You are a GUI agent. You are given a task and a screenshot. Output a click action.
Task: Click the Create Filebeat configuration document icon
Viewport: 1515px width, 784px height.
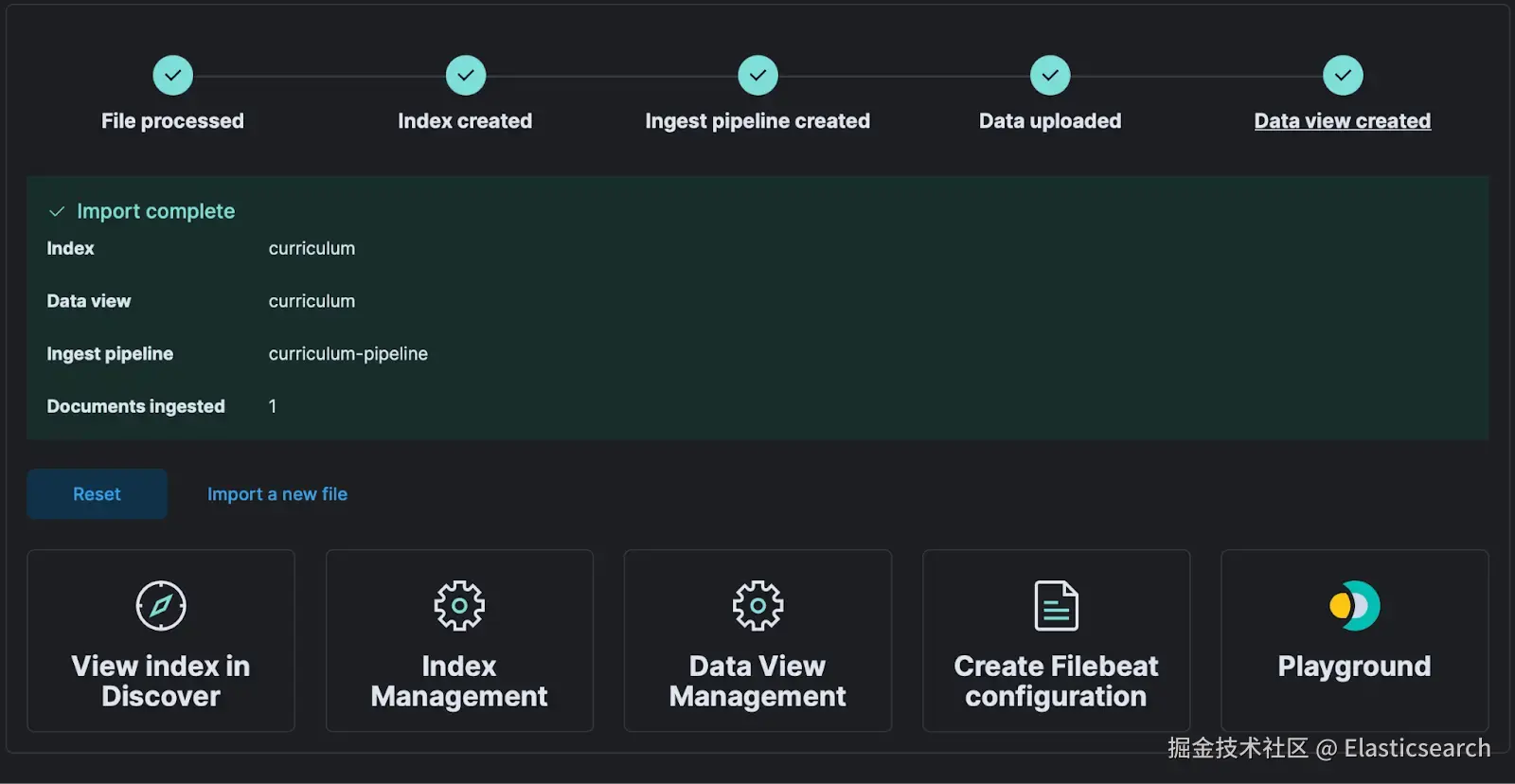click(x=1056, y=606)
